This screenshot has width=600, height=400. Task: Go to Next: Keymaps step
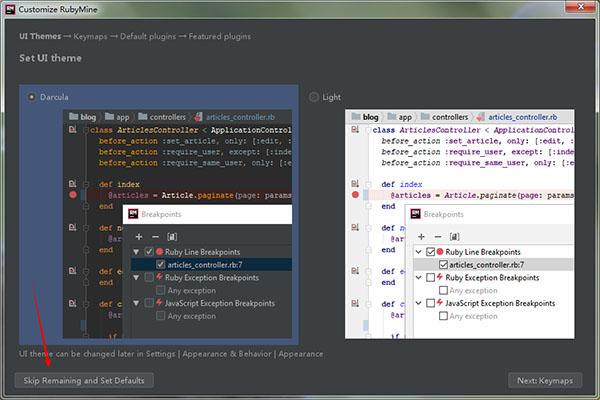tap(545, 380)
